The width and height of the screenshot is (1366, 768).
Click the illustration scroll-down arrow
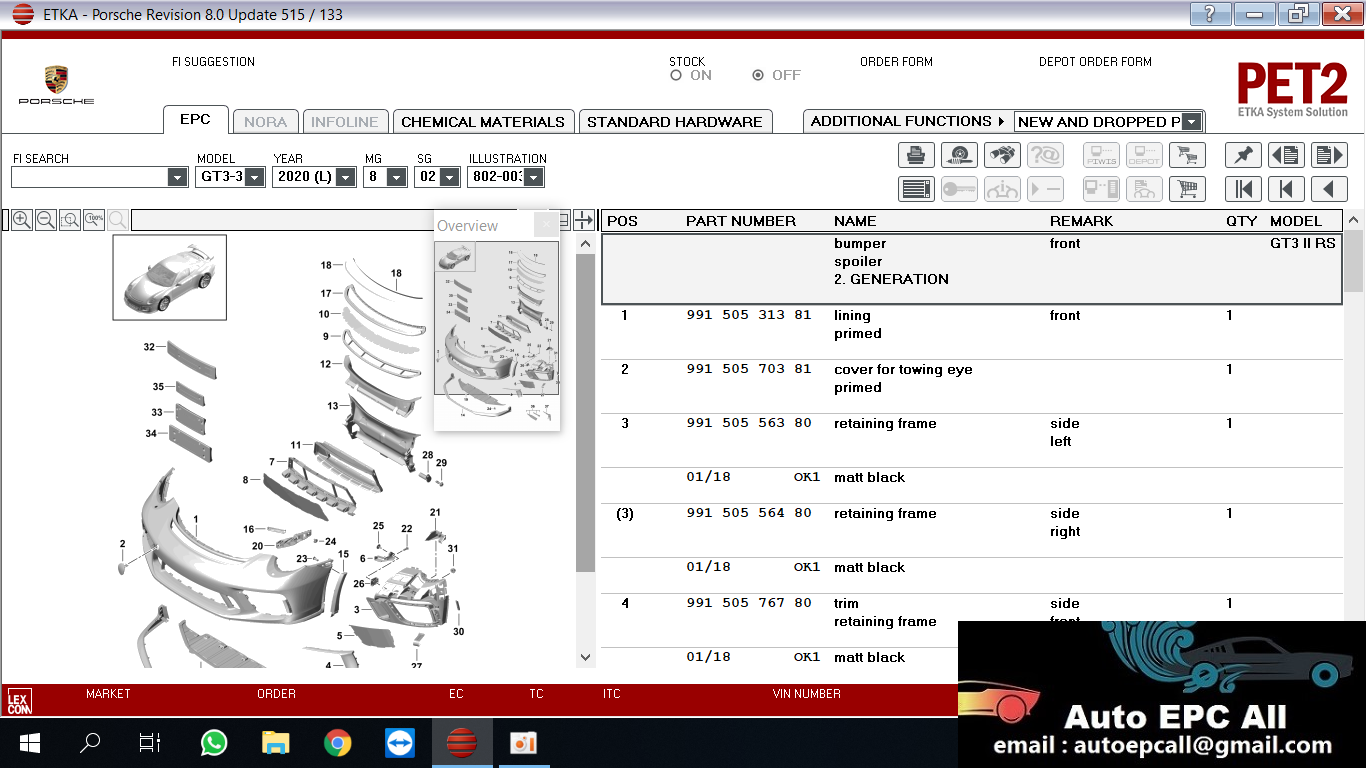[x=585, y=657]
